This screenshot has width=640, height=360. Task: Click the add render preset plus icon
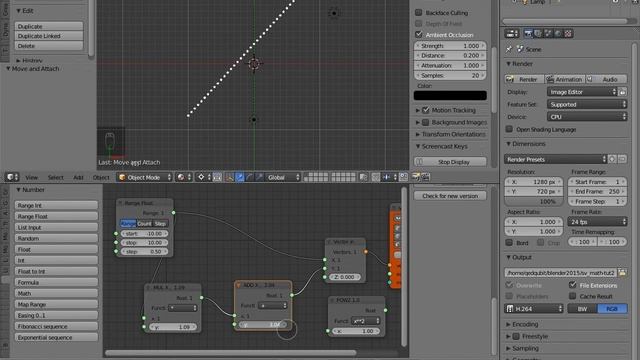[612, 159]
